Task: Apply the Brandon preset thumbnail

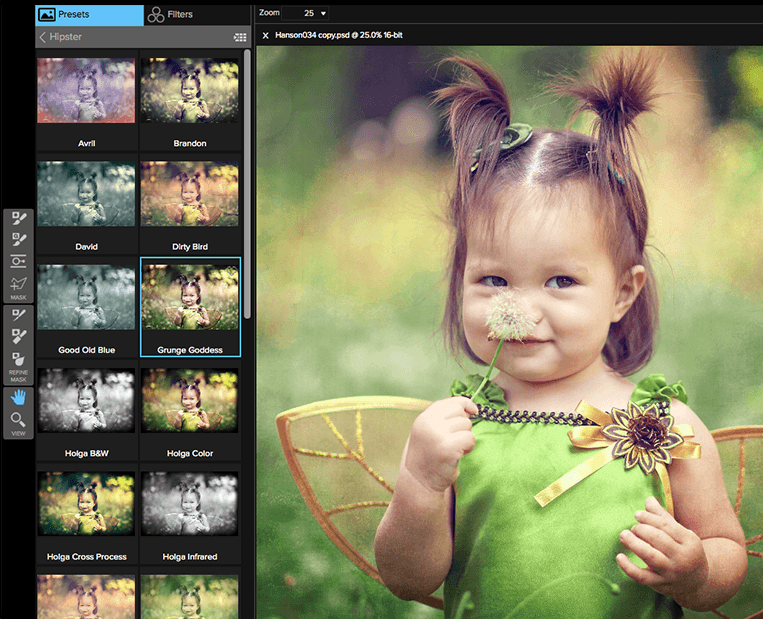Action: click(190, 91)
